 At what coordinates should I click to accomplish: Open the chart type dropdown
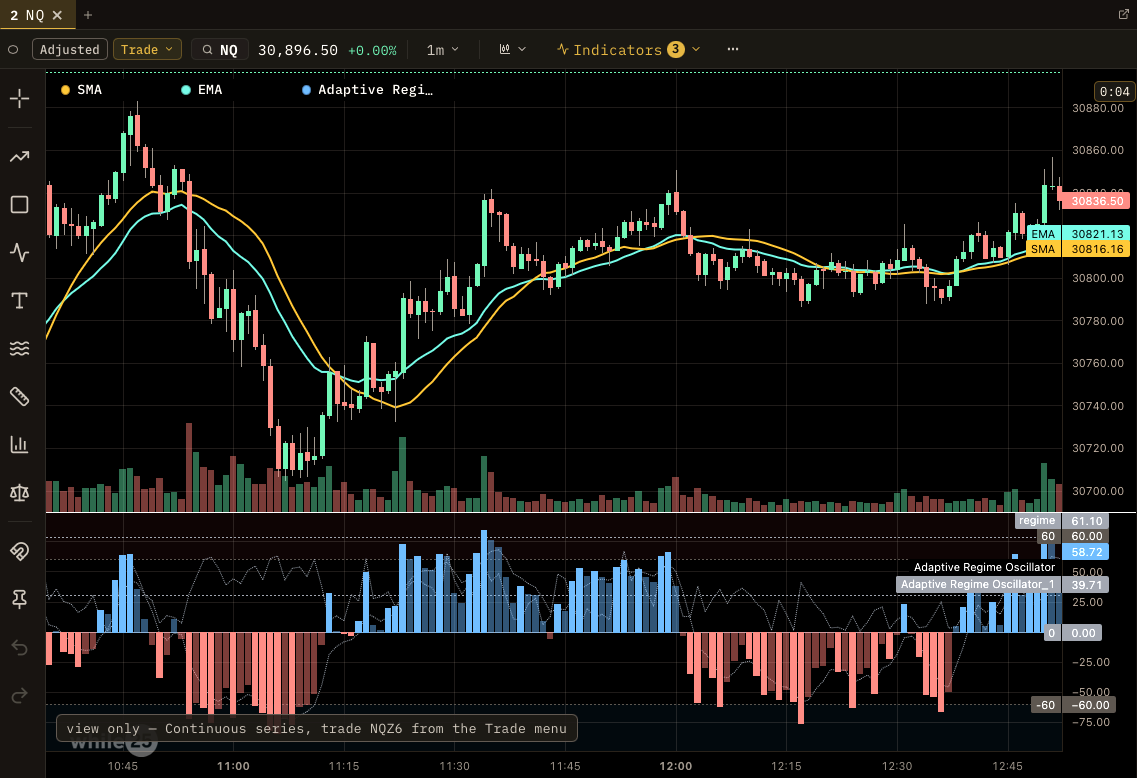coord(512,49)
